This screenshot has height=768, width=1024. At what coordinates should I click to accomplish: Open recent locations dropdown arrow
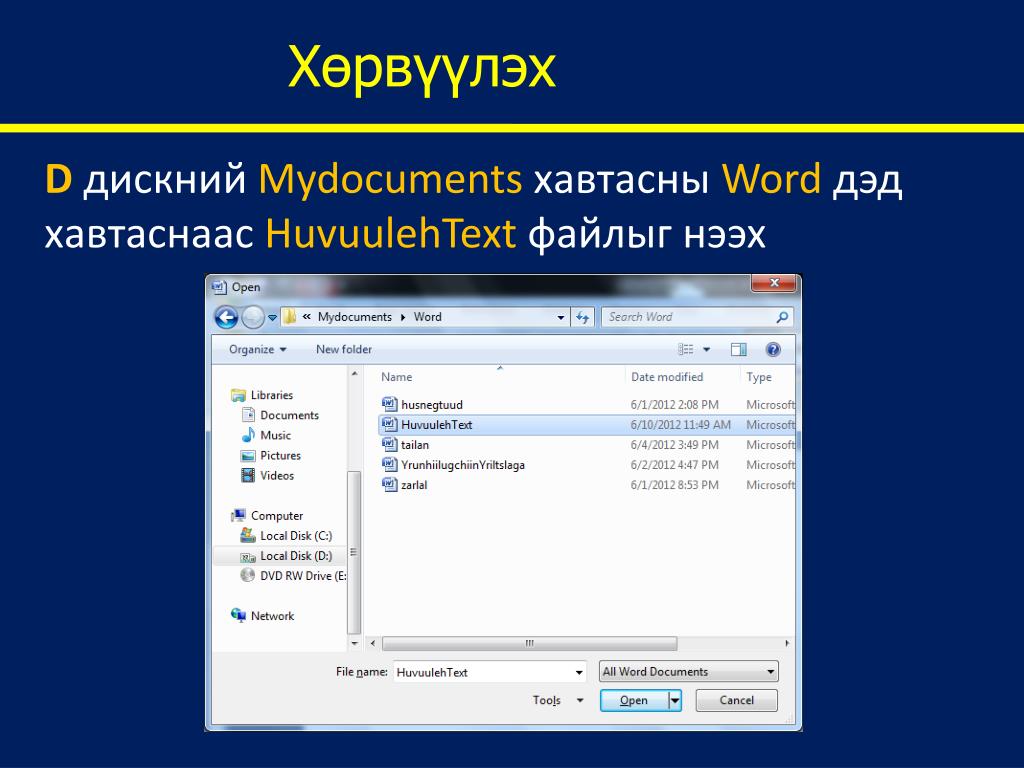(272, 318)
